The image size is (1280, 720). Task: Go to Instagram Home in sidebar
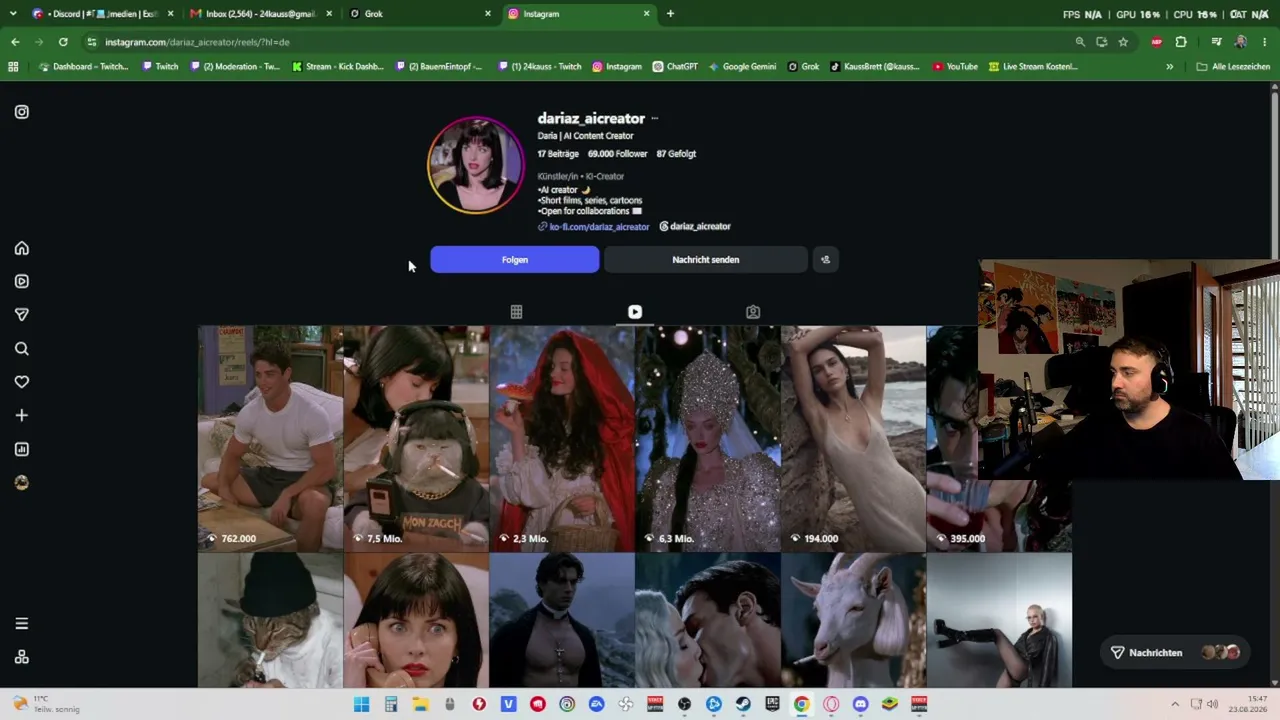click(22, 248)
